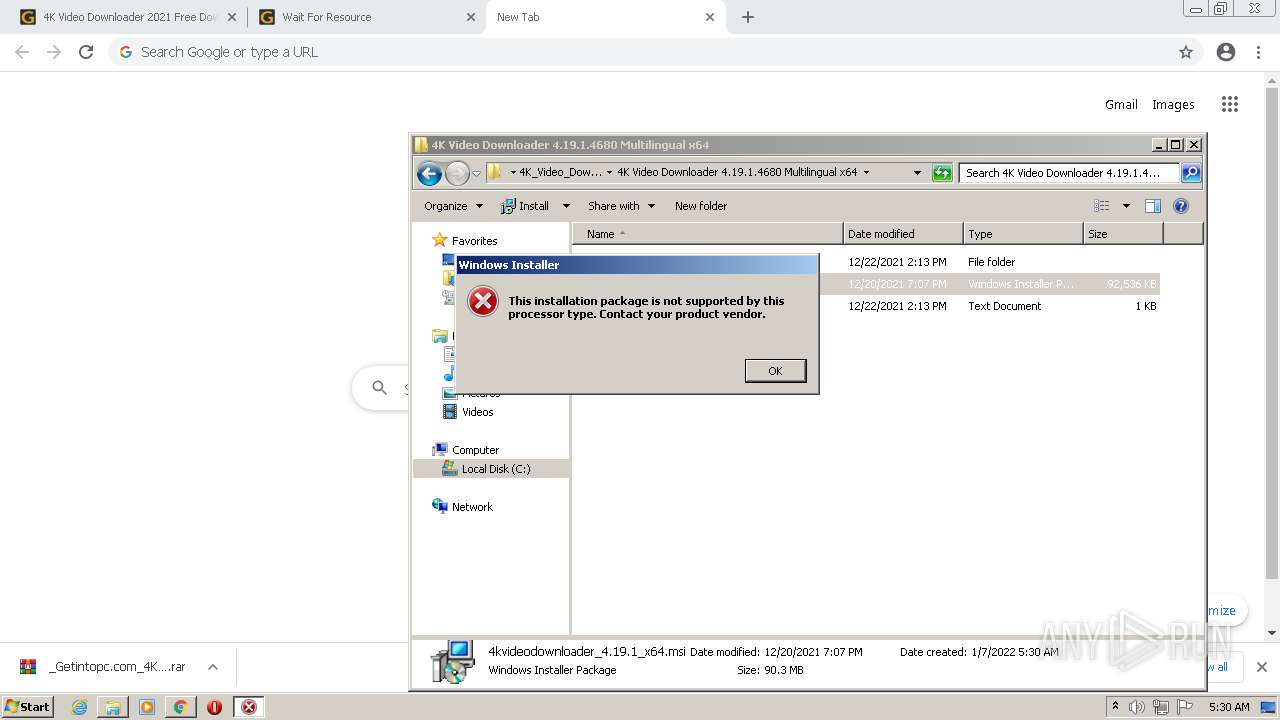This screenshot has height=720, width=1280.
Task: Click the green refresh button in Explorer
Action: pyautogui.click(x=942, y=173)
